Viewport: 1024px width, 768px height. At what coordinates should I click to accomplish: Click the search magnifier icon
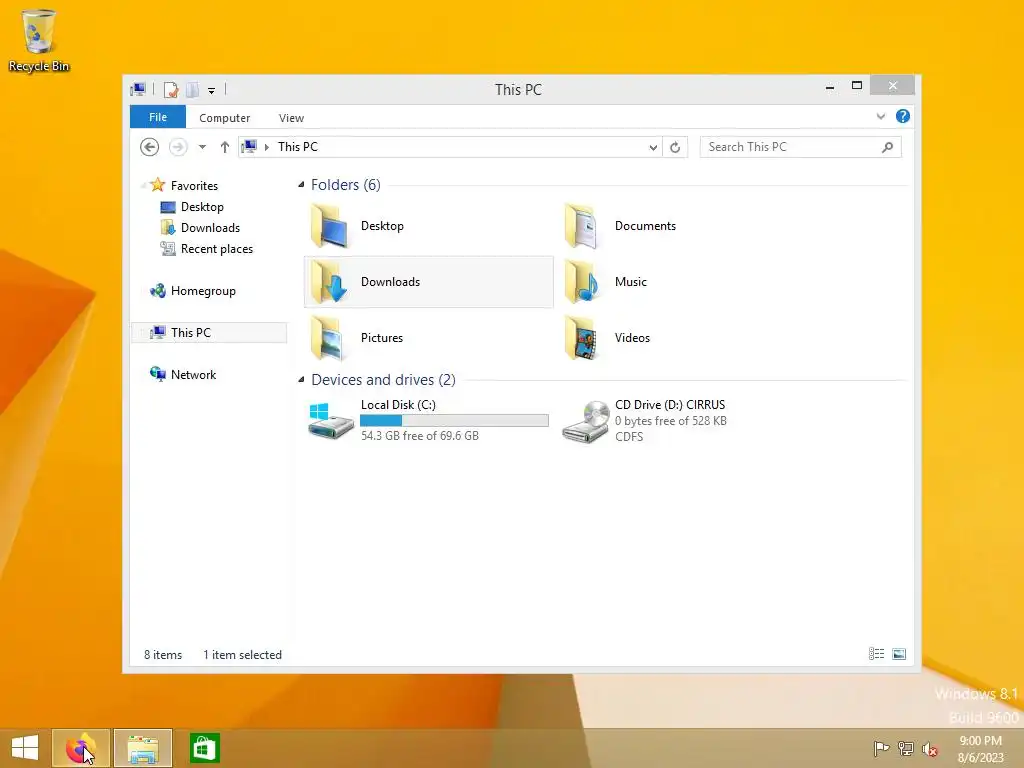pyautogui.click(x=888, y=147)
